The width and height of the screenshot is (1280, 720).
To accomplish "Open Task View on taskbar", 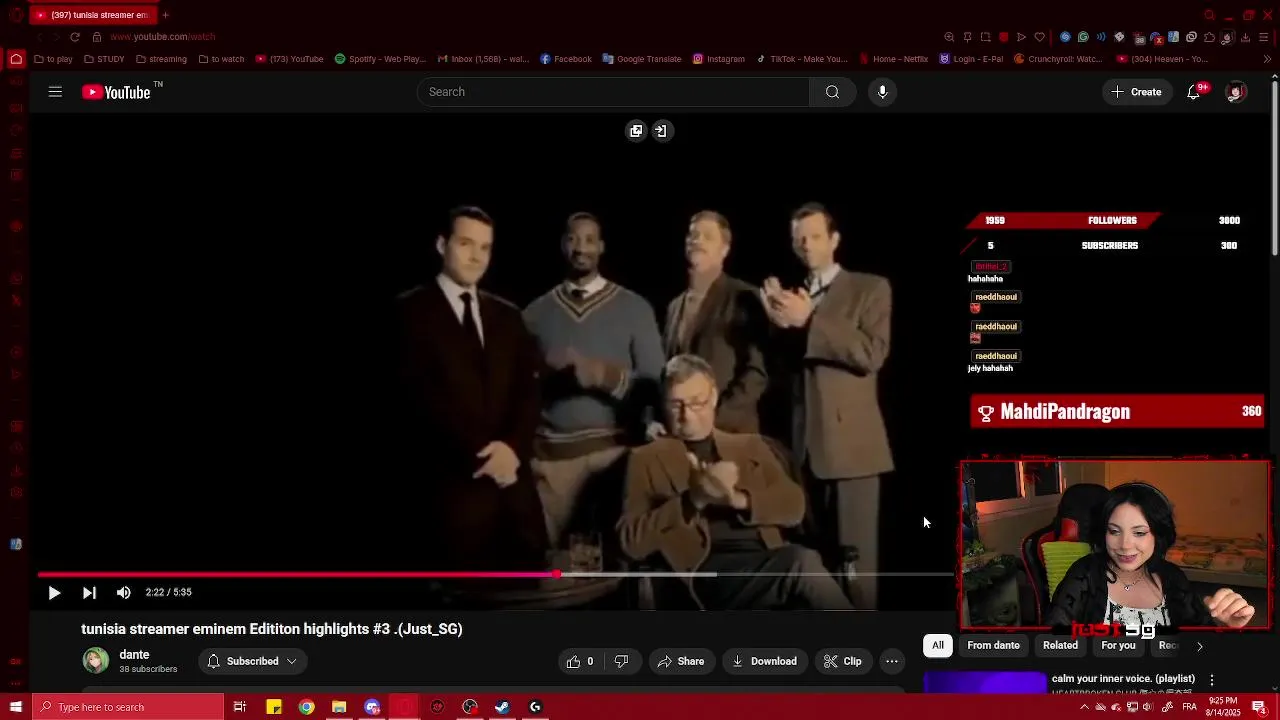I will (240, 707).
